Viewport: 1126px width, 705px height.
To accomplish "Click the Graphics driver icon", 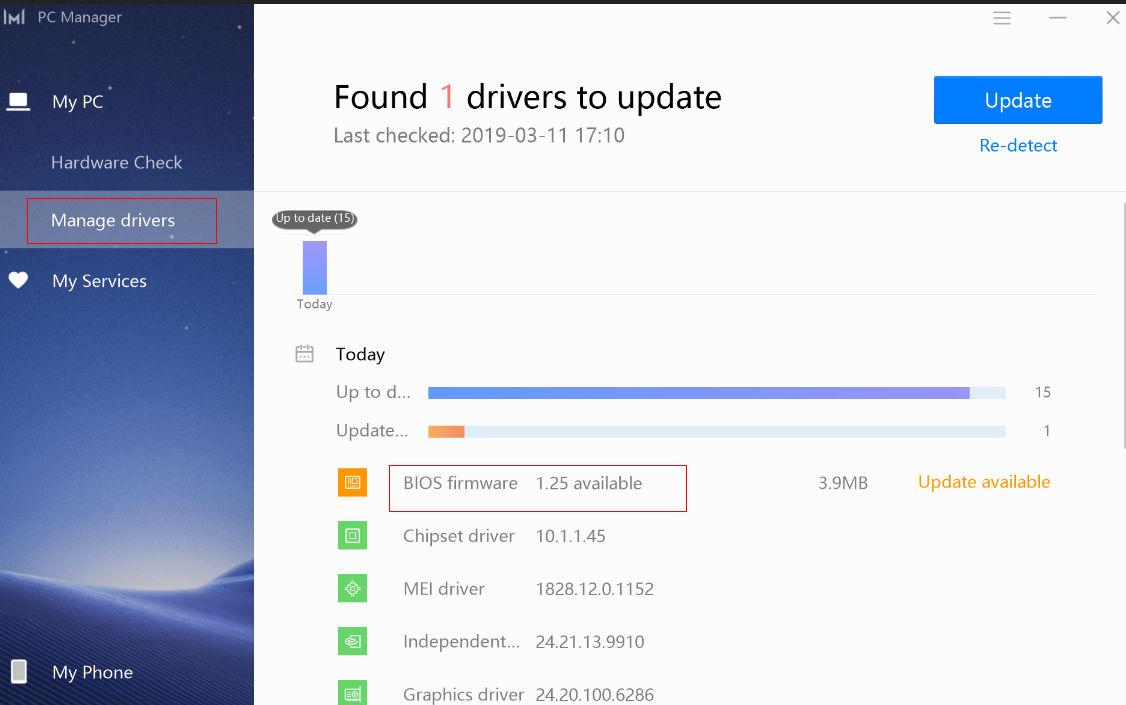I will (352, 692).
